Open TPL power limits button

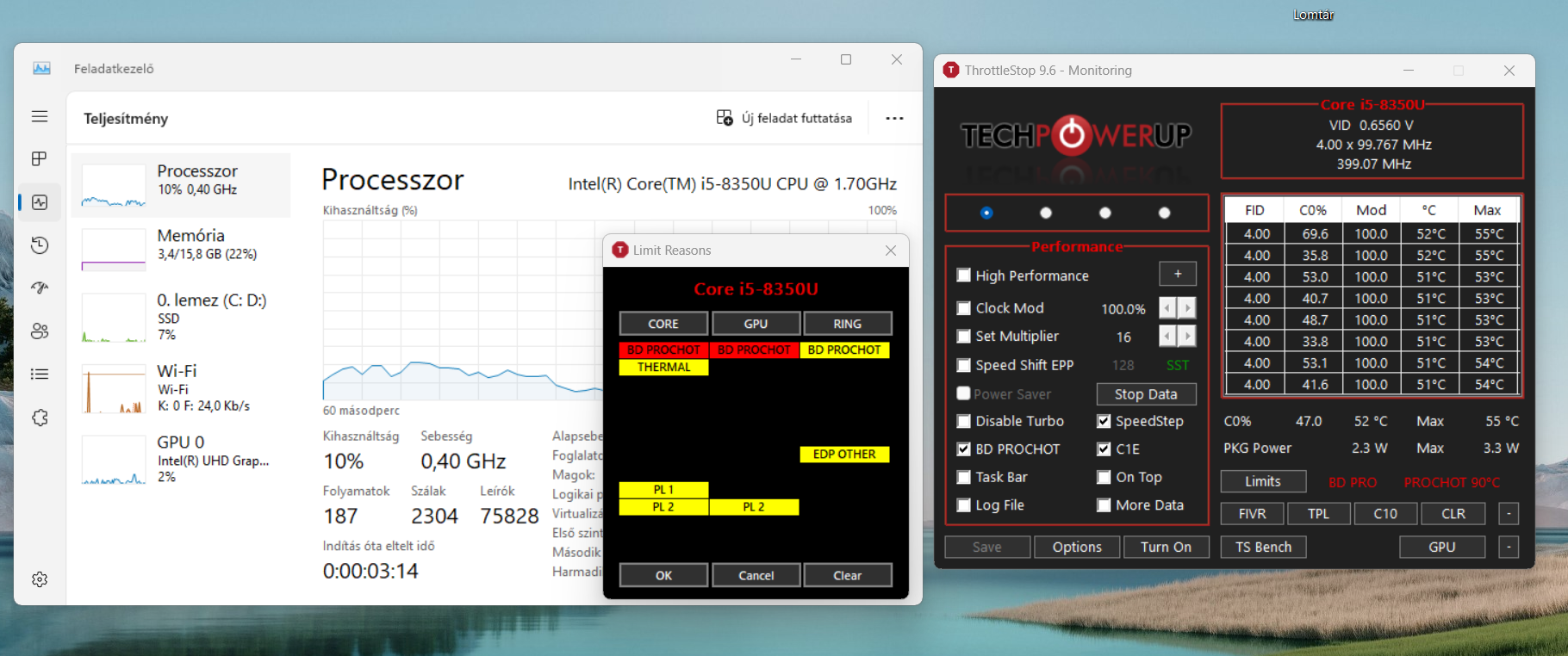click(1318, 514)
